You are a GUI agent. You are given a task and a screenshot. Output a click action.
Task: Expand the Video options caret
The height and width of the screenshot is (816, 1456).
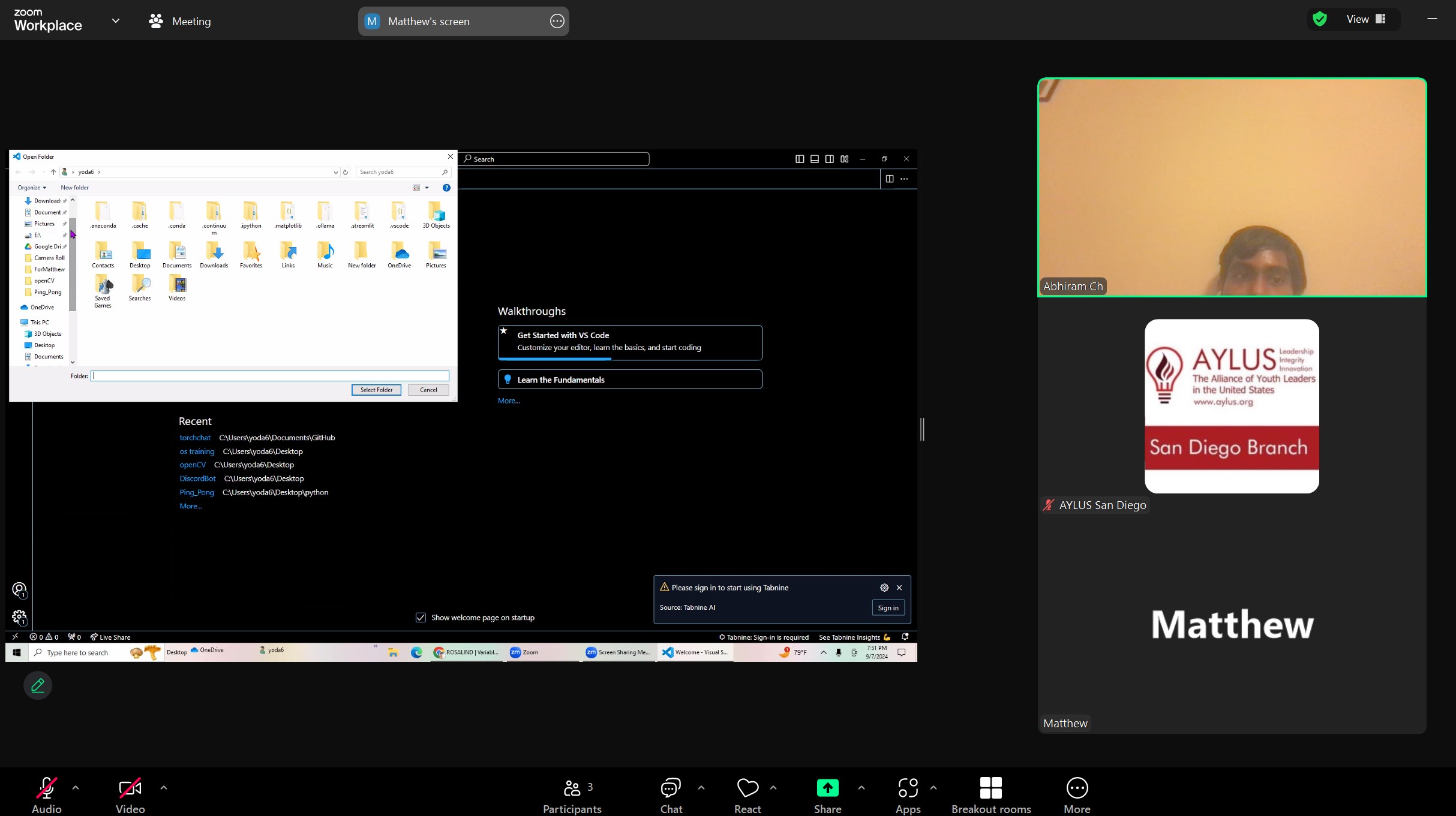click(164, 788)
